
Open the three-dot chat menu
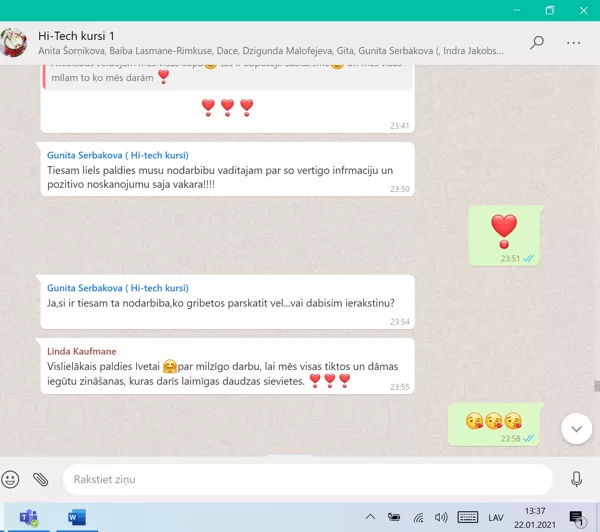pos(573,42)
